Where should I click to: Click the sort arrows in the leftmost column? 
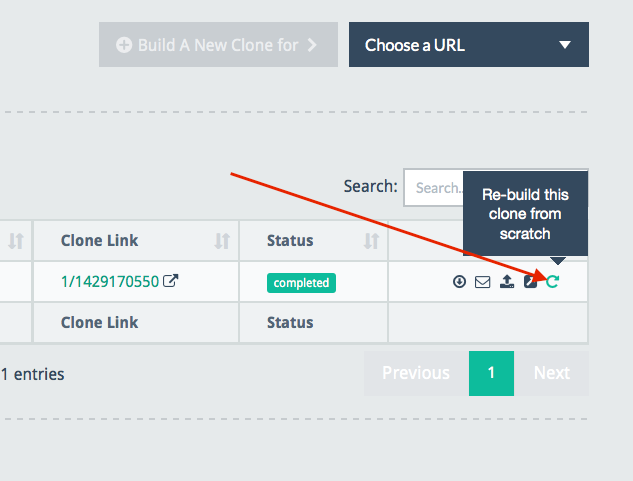[x=16, y=241]
